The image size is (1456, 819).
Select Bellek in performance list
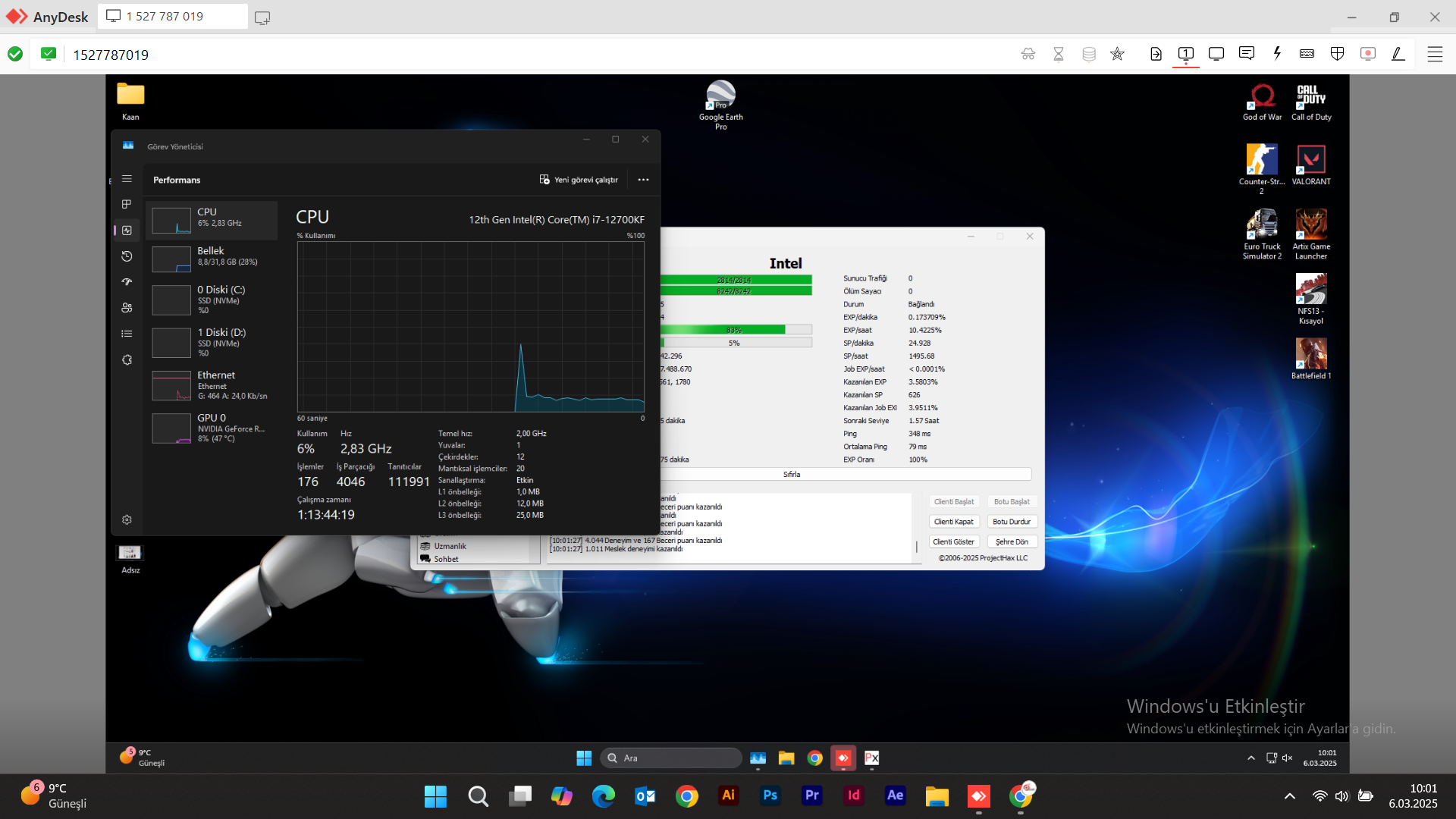[212, 258]
